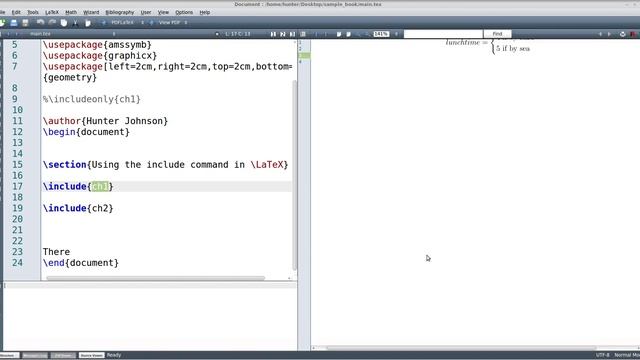640x360 pixels.
Task: Click the Open file toolbar icon
Action: tap(14, 23)
